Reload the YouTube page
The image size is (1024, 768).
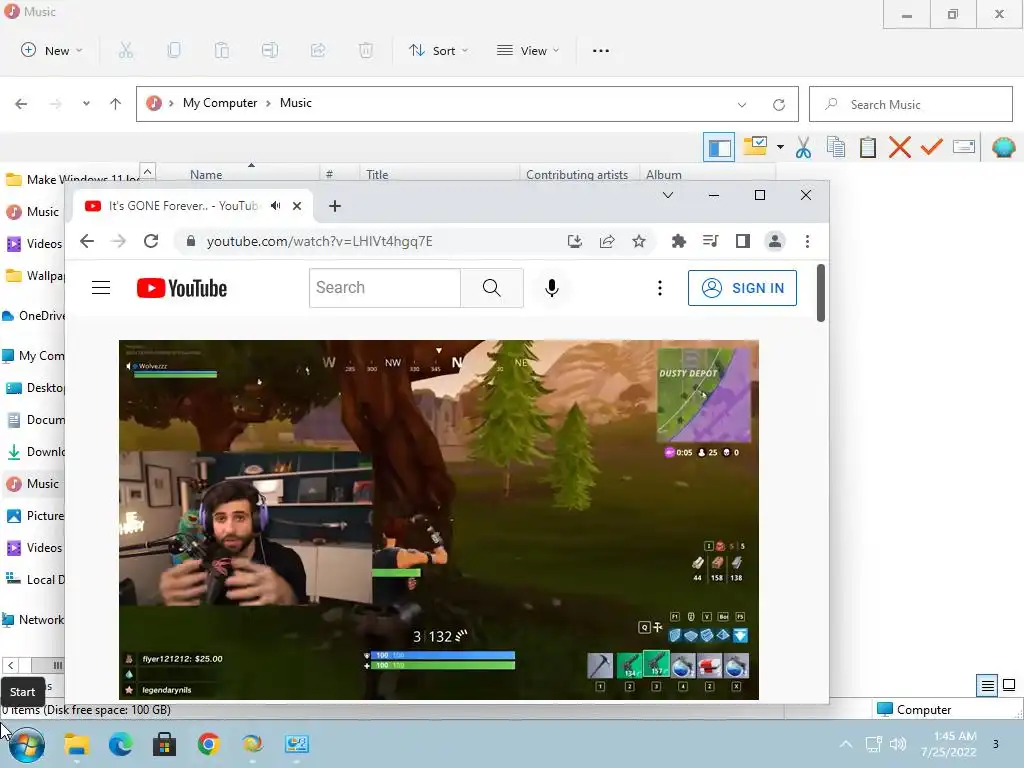(151, 241)
